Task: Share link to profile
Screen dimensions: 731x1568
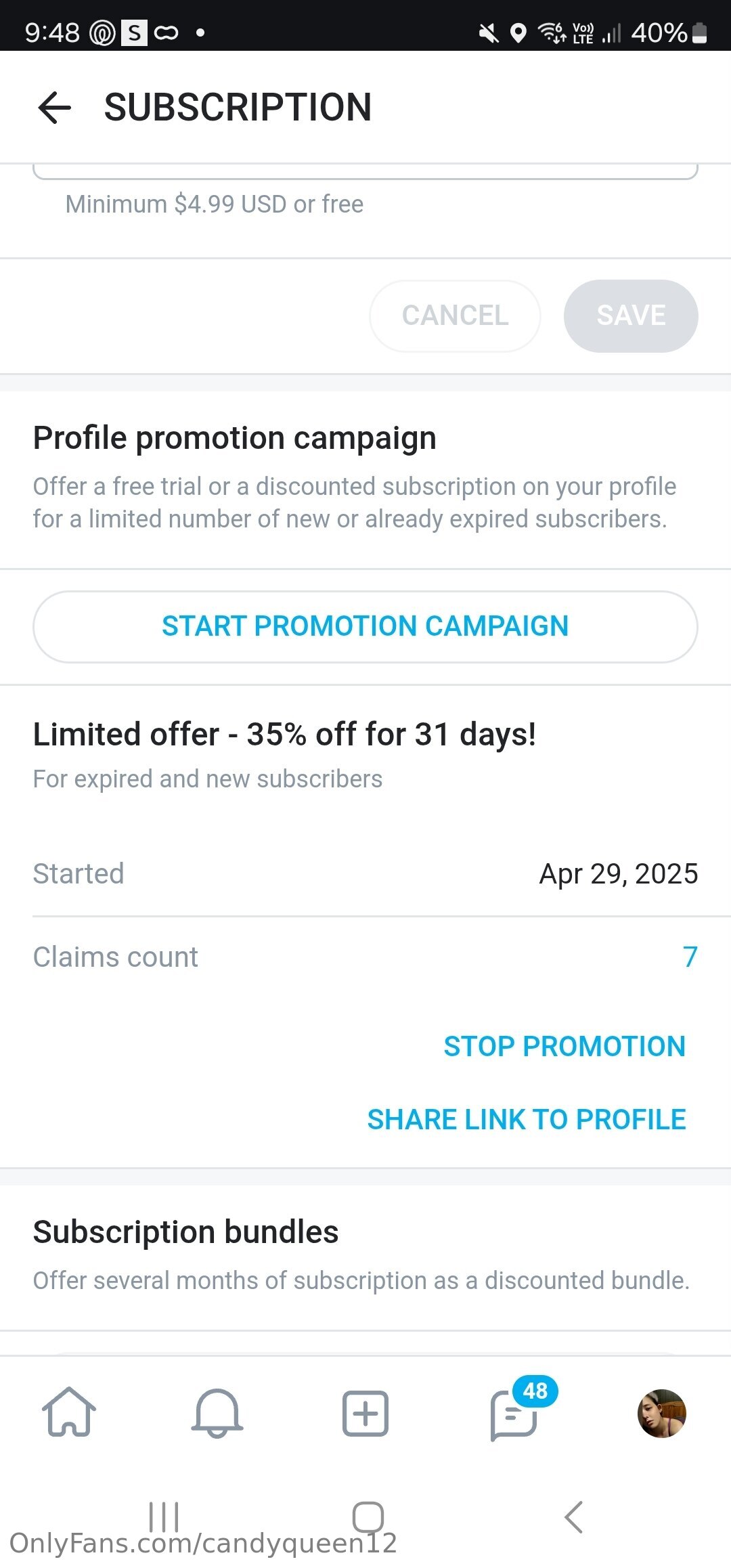Action: click(527, 1120)
